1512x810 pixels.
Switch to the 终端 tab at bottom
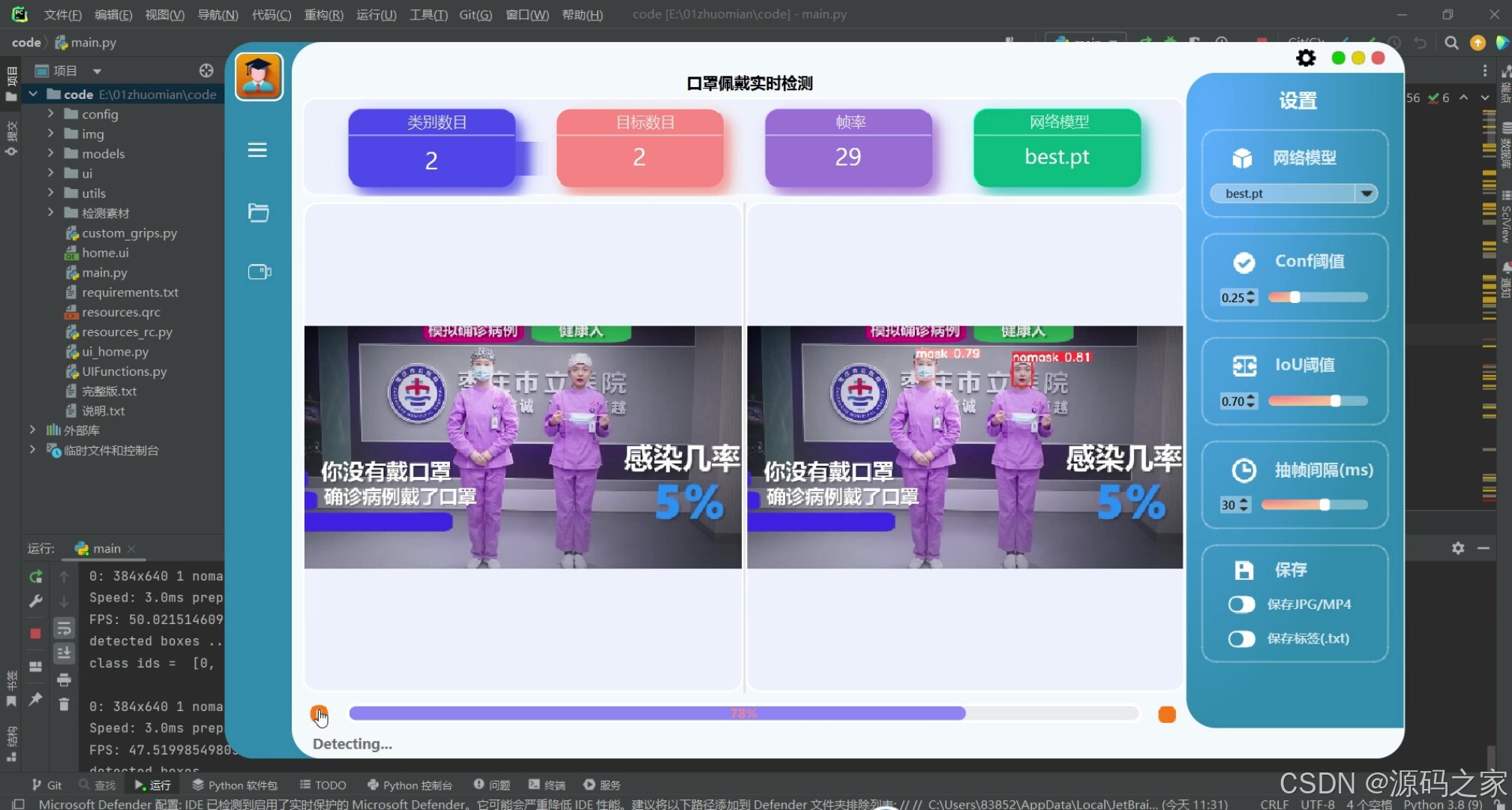point(547,784)
